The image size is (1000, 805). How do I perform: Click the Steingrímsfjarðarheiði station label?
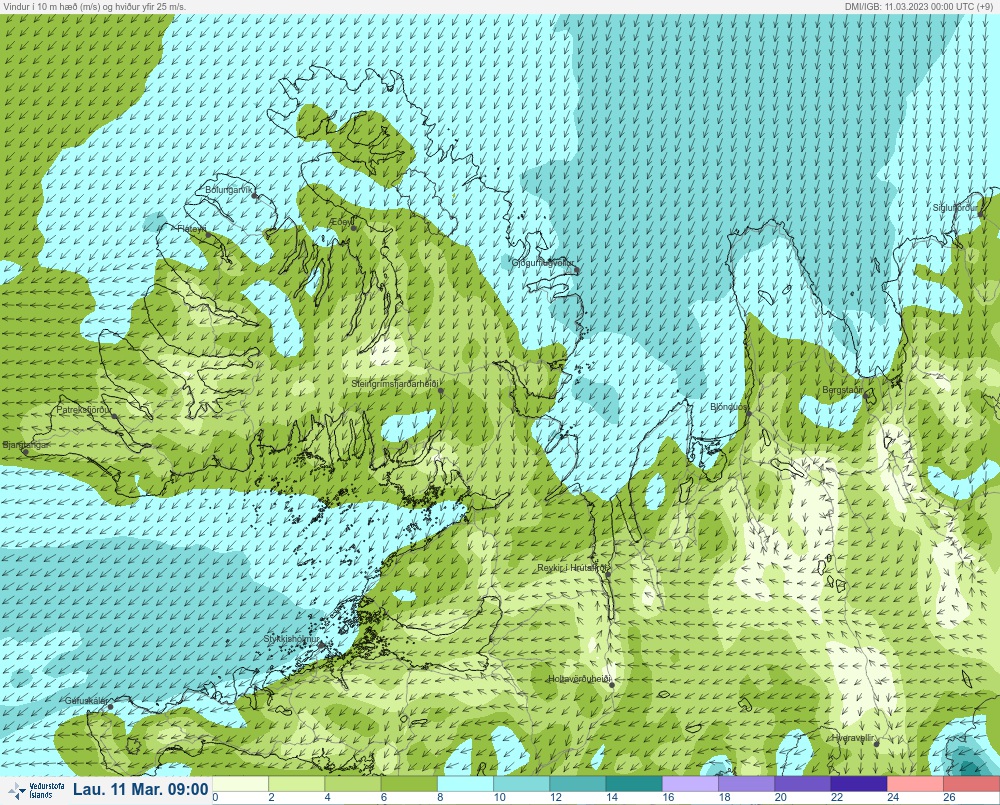(395, 384)
